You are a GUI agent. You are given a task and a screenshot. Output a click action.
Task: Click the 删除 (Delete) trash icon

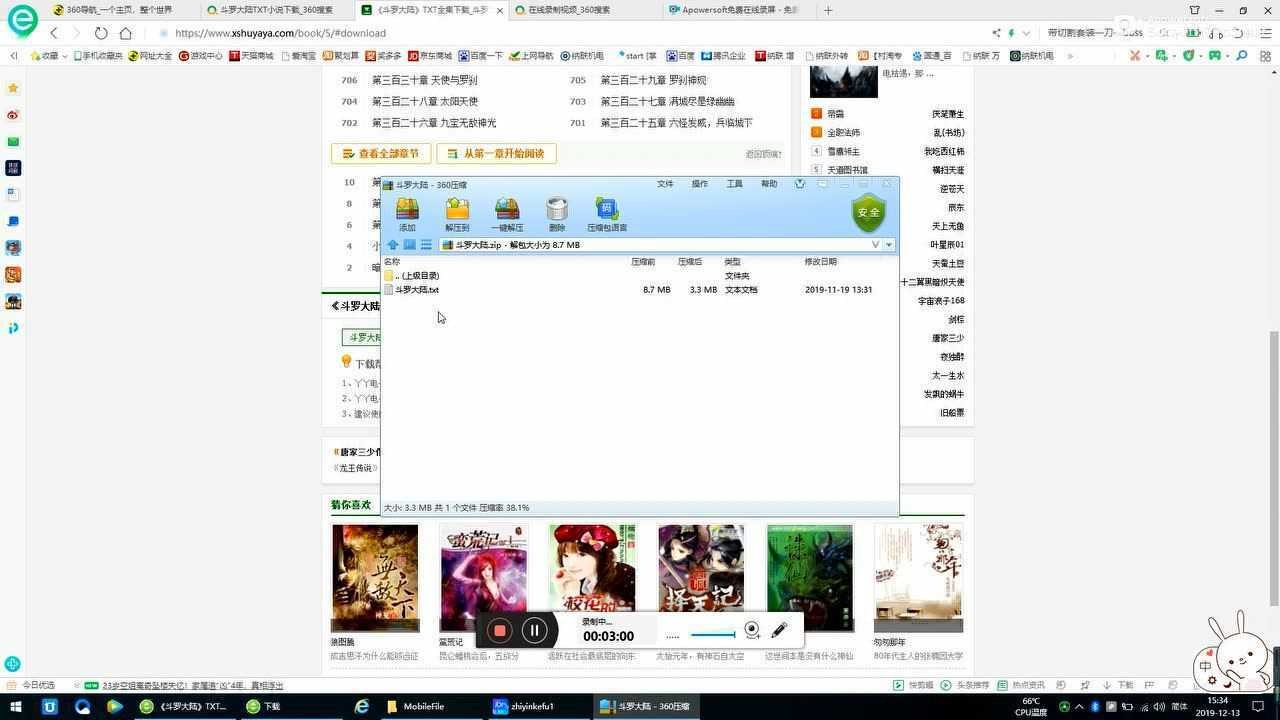[557, 214]
